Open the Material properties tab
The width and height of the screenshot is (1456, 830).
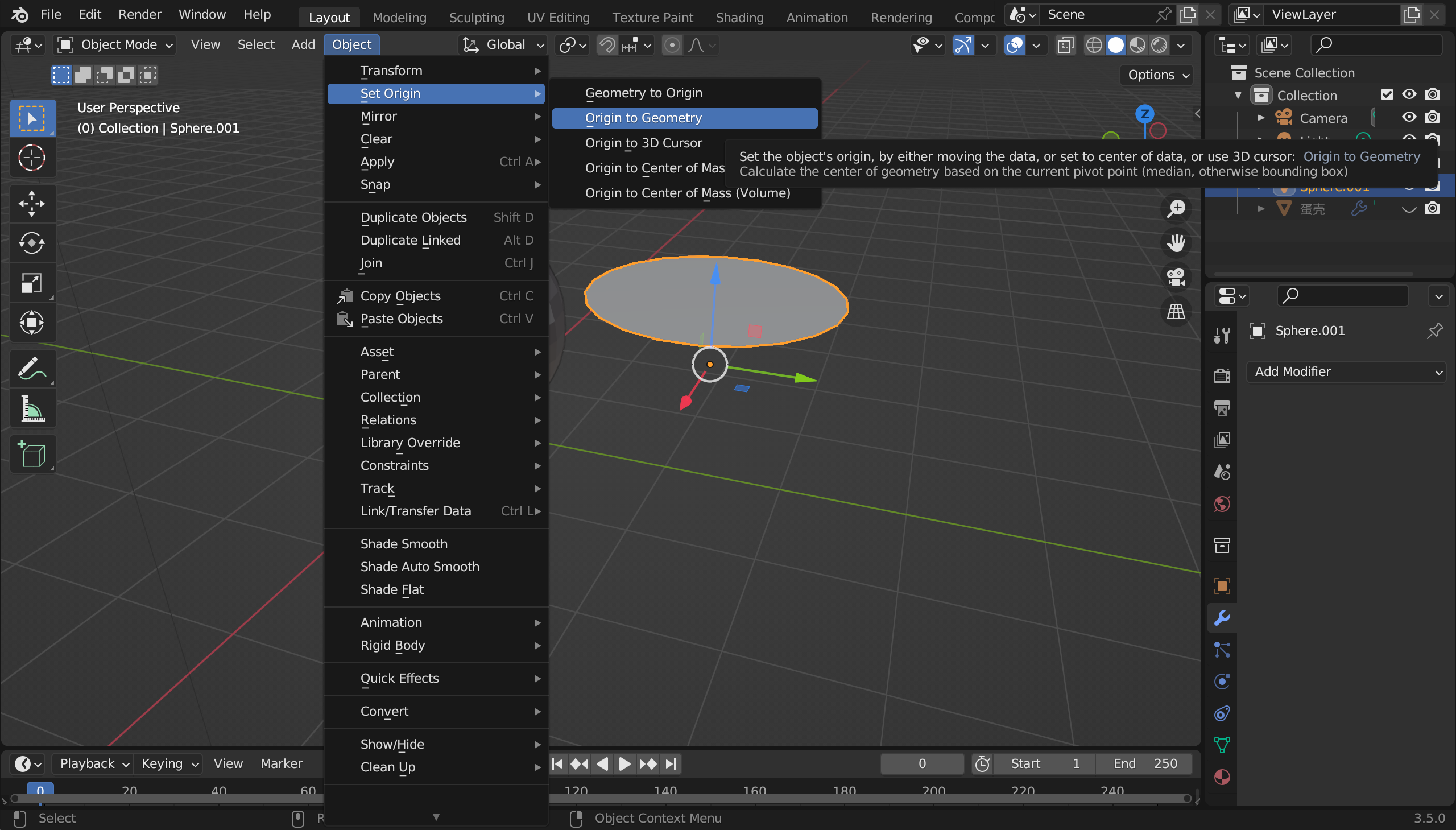(x=1222, y=778)
